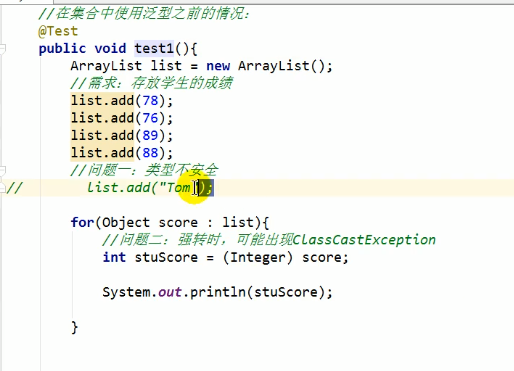Click stuScore in the int declaration

coord(166,257)
